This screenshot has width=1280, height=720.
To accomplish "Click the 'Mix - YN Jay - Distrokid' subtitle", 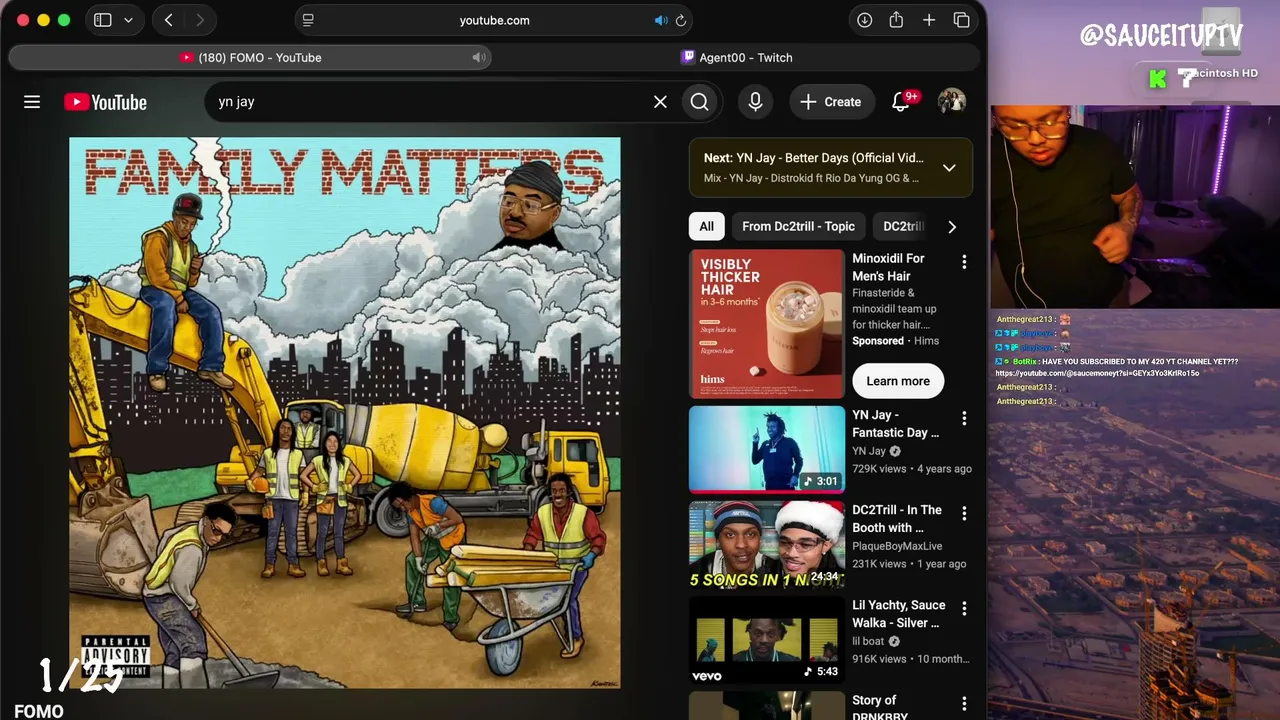I will (811, 179).
